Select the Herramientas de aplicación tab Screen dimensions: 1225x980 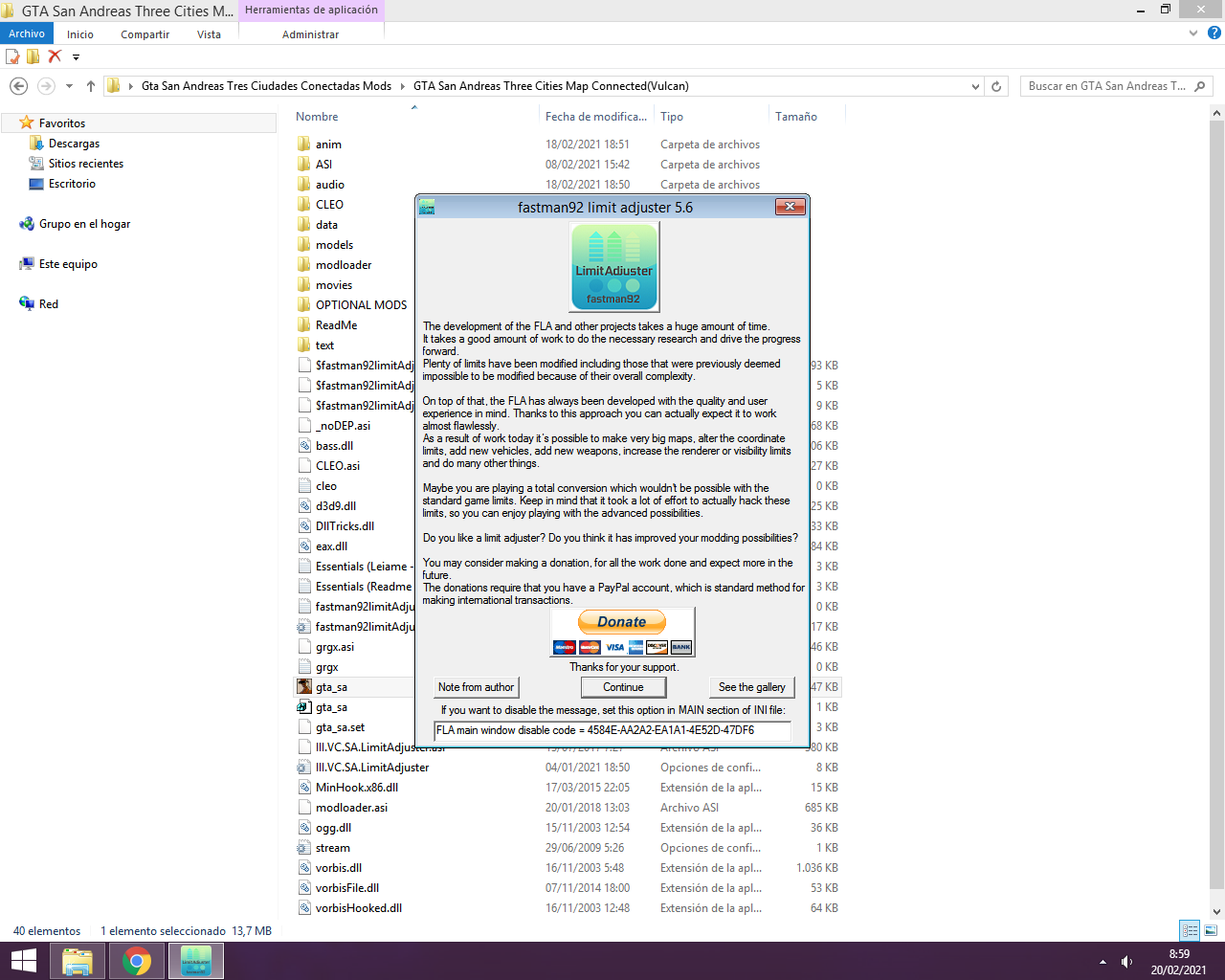click(x=311, y=10)
